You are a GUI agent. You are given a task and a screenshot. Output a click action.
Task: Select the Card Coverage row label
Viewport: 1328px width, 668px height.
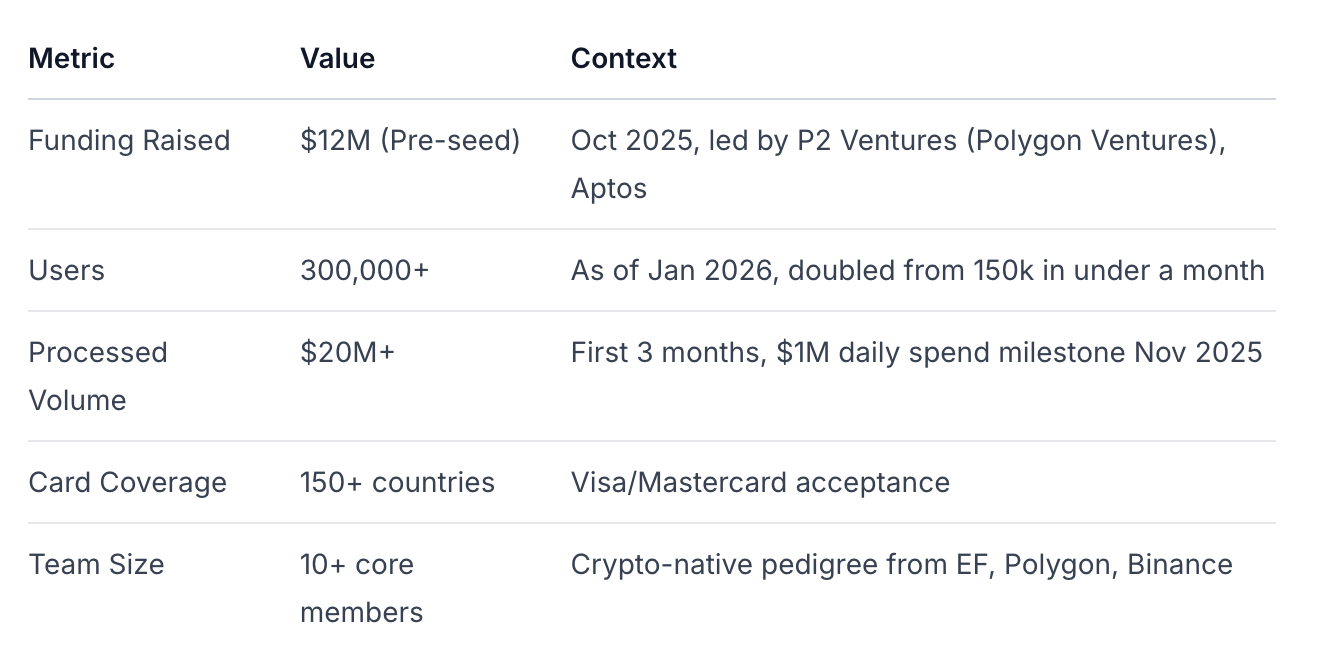tap(127, 483)
